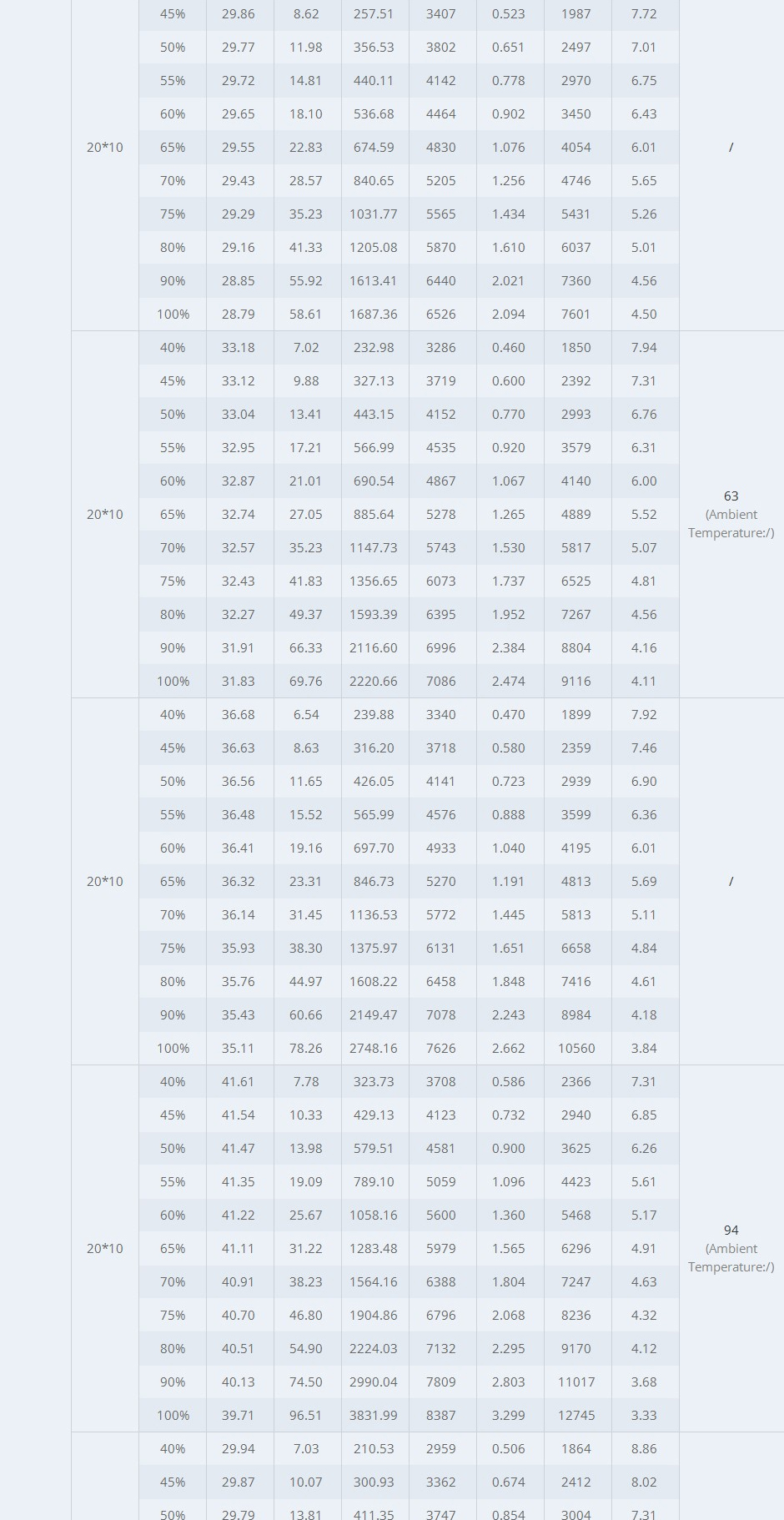Select the cell with value 78.26
784x1520 pixels.
[306, 1048]
